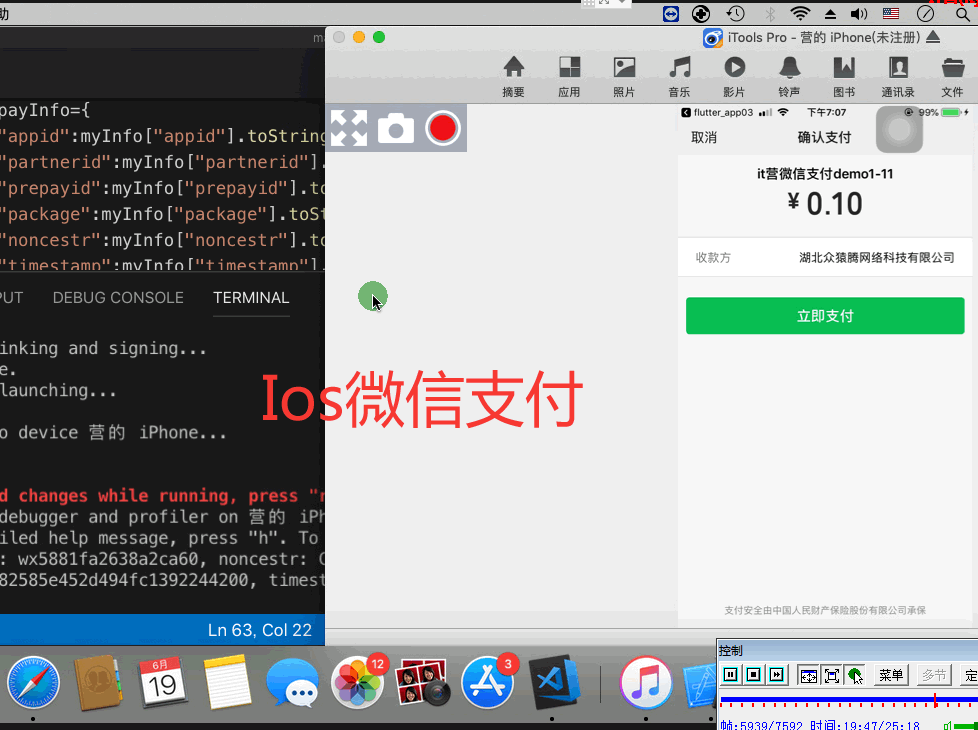Image resolution: width=978 pixels, height=730 pixels.
Task: Open the volume control in the menu bar
Action: click(859, 14)
